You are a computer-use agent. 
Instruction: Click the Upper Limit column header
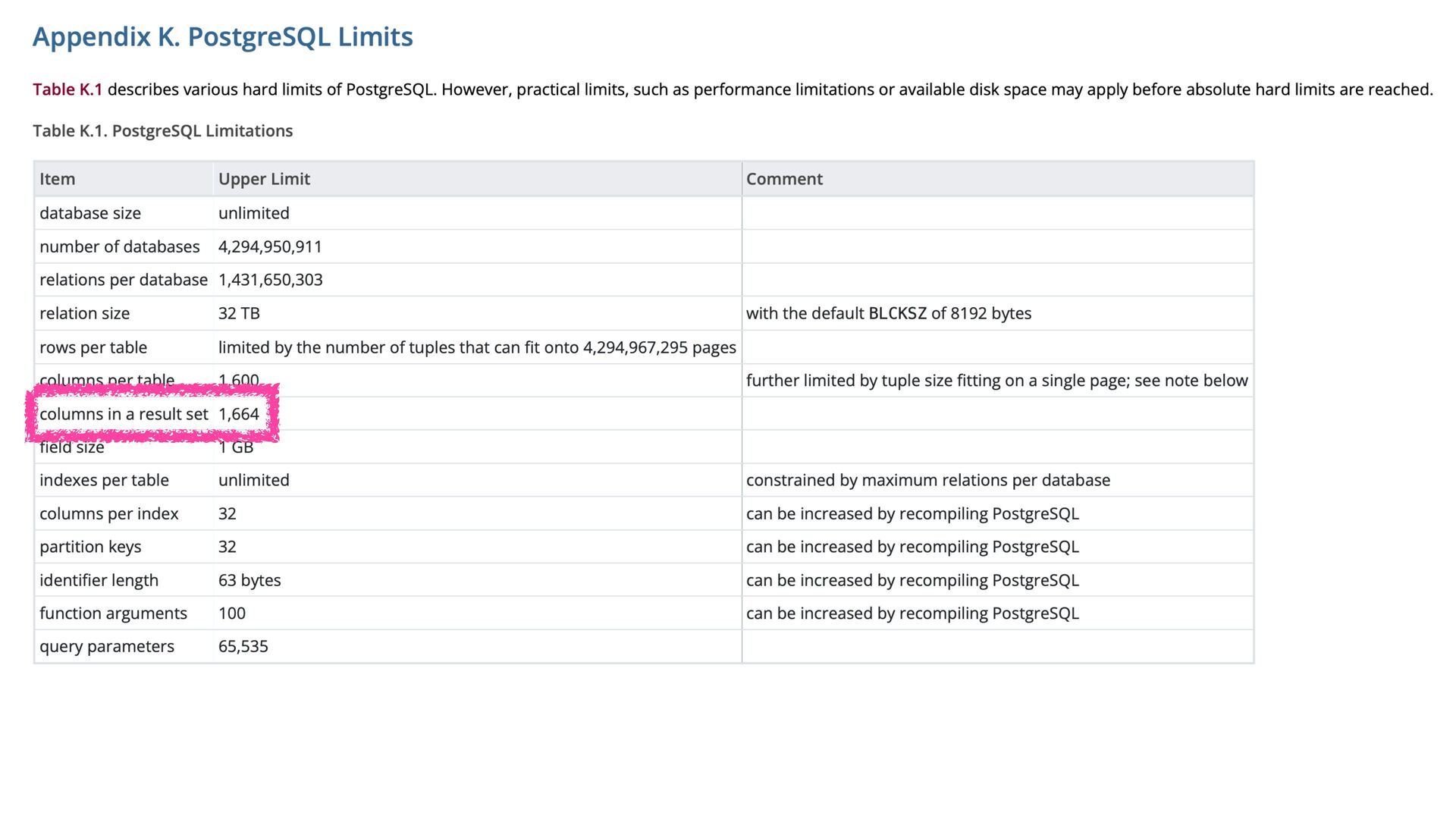click(264, 179)
